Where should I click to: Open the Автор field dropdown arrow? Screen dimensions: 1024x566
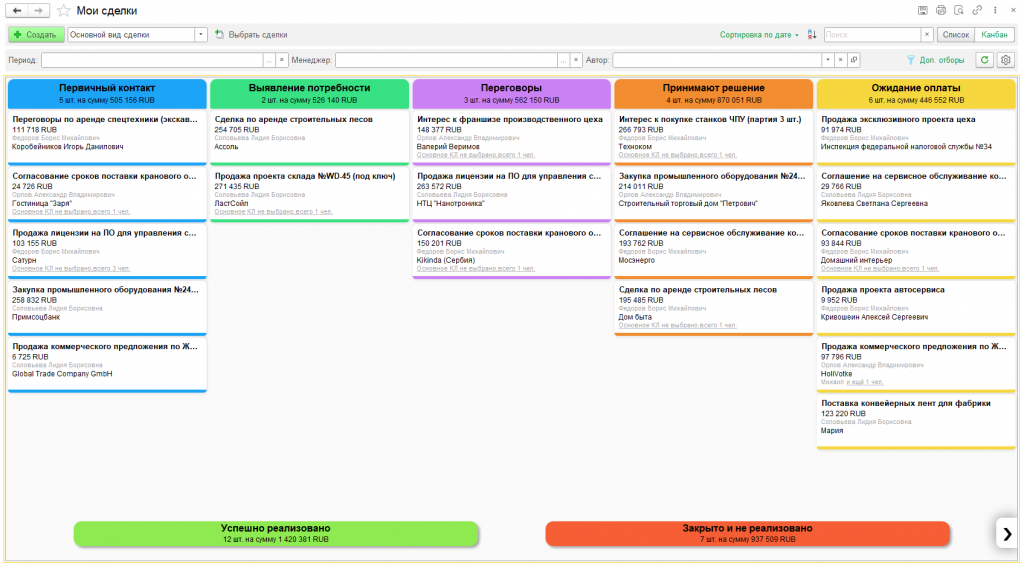coord(829,60)
